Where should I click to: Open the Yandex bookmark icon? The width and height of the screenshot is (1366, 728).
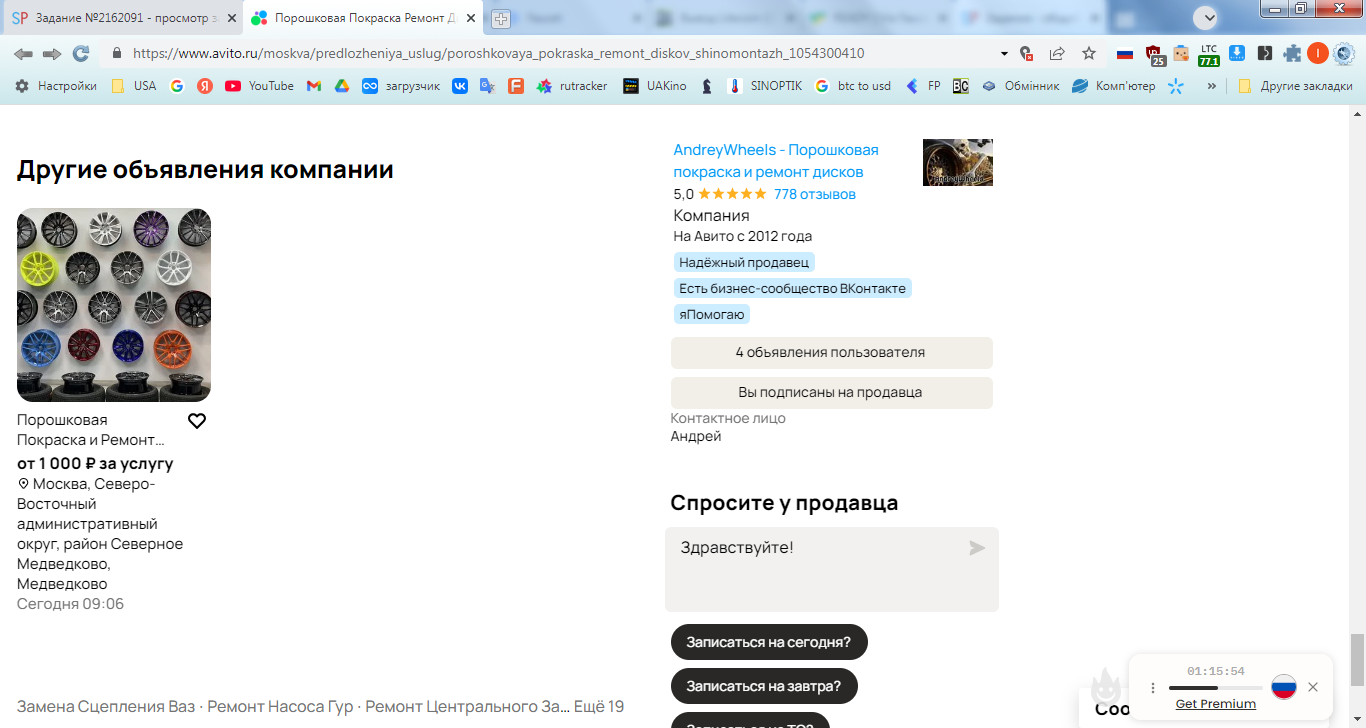click(205, 86)
